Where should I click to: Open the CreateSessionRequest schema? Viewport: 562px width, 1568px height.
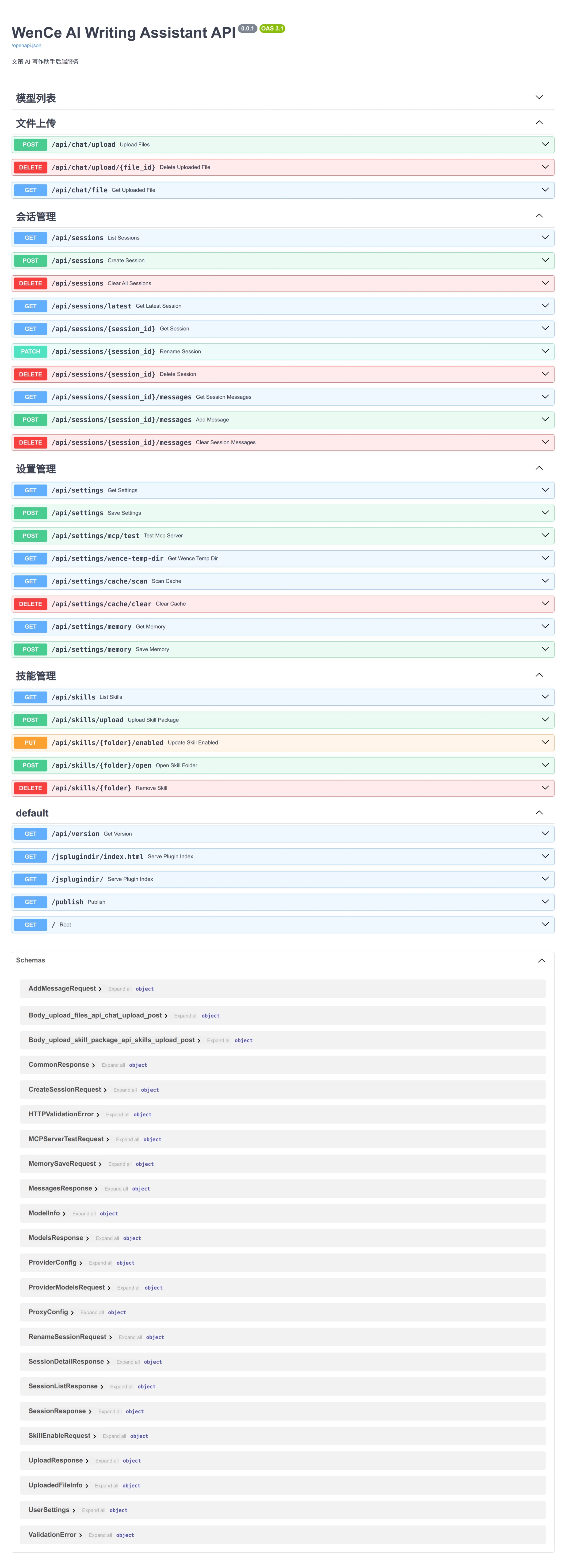pos(65,1090)
